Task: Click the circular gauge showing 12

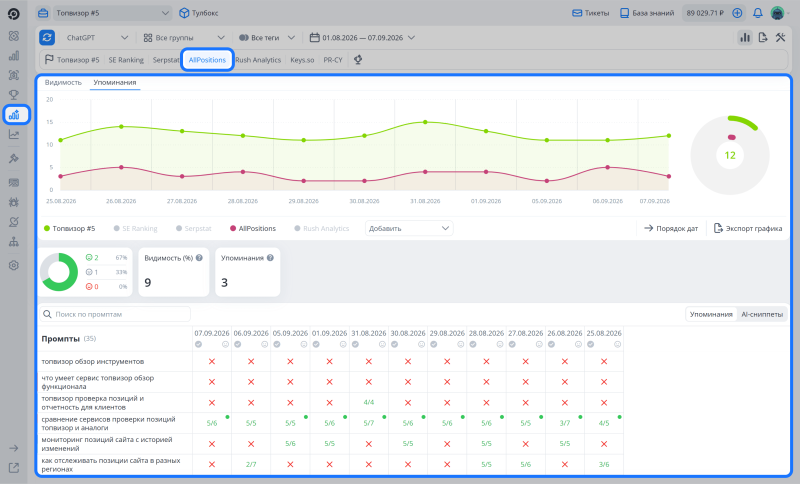Action: (730, 155)
